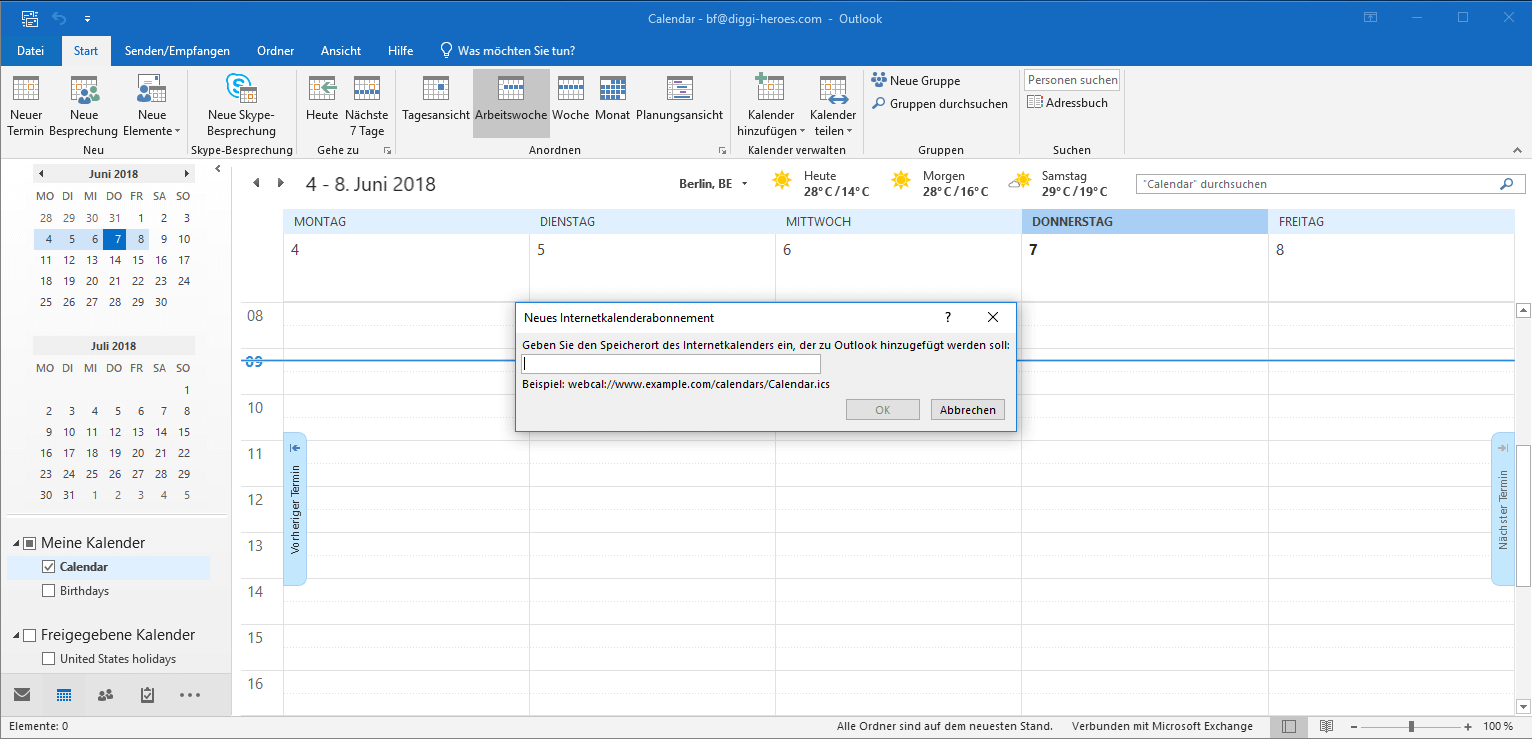The height and width of the screenshot is (739, 1532).
Task: Go forward one week in calendar
Action: [x=280, y=184]
